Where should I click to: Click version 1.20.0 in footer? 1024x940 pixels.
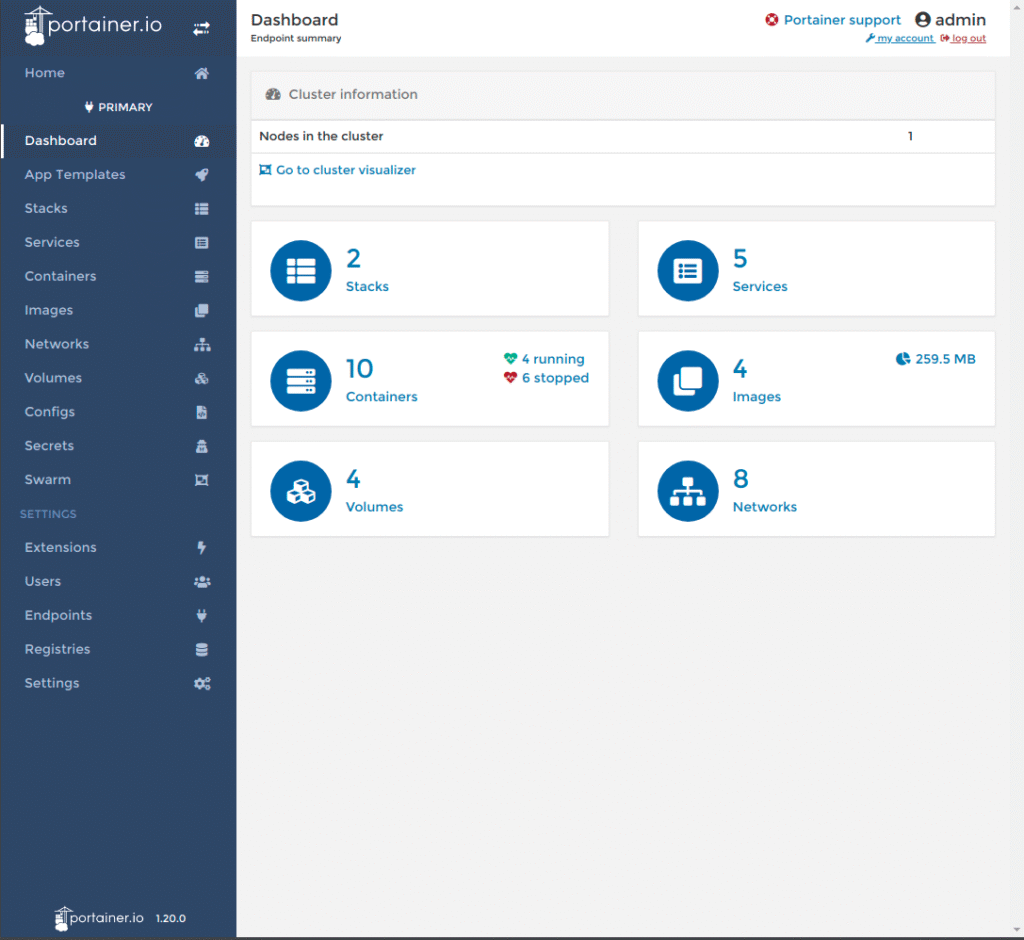pos(171,918)
